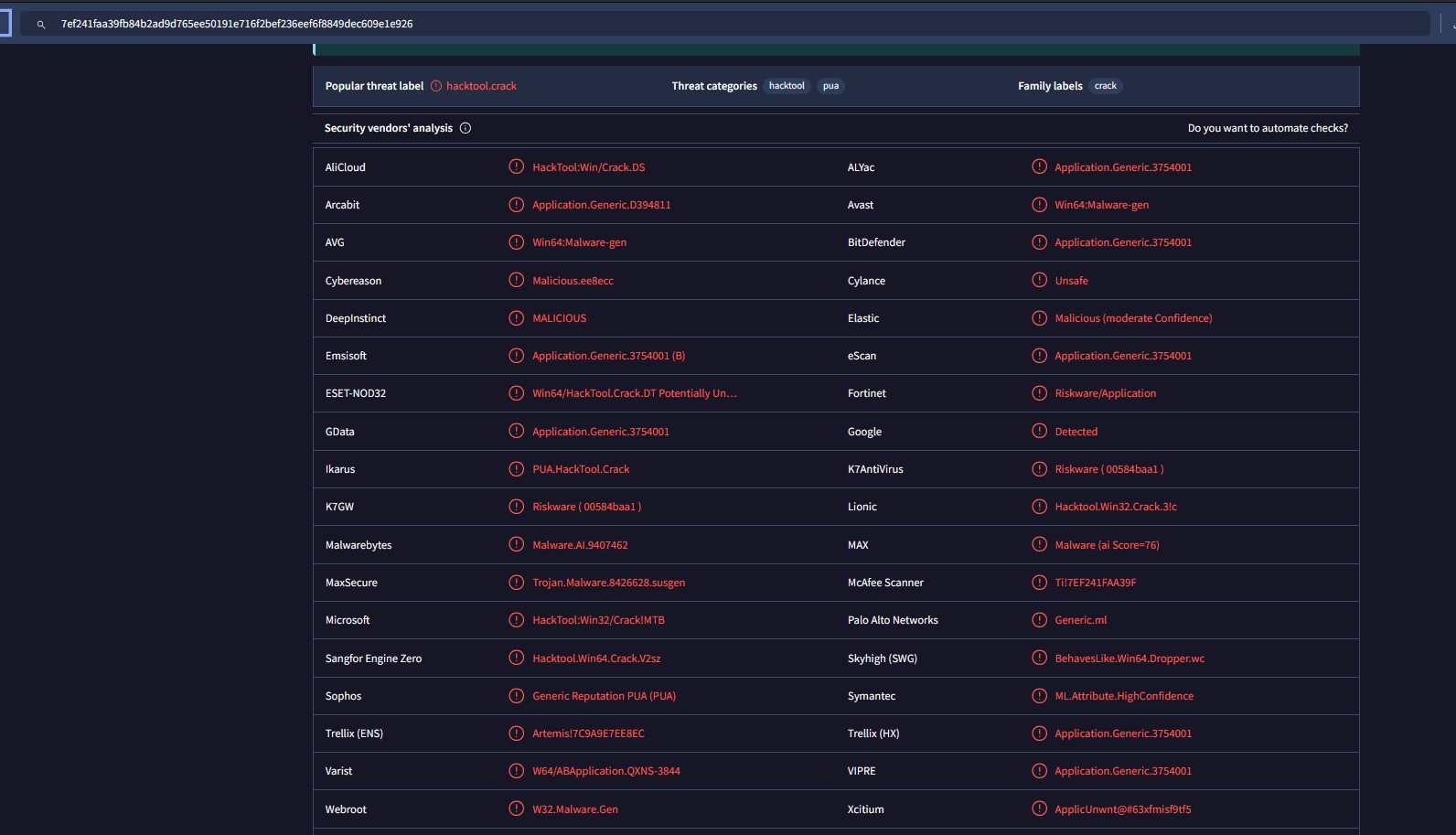Viewport: 1456px width, 835px height.
Task: Open info icon beside Security vendors' analysis
Action: coord(466,128)
